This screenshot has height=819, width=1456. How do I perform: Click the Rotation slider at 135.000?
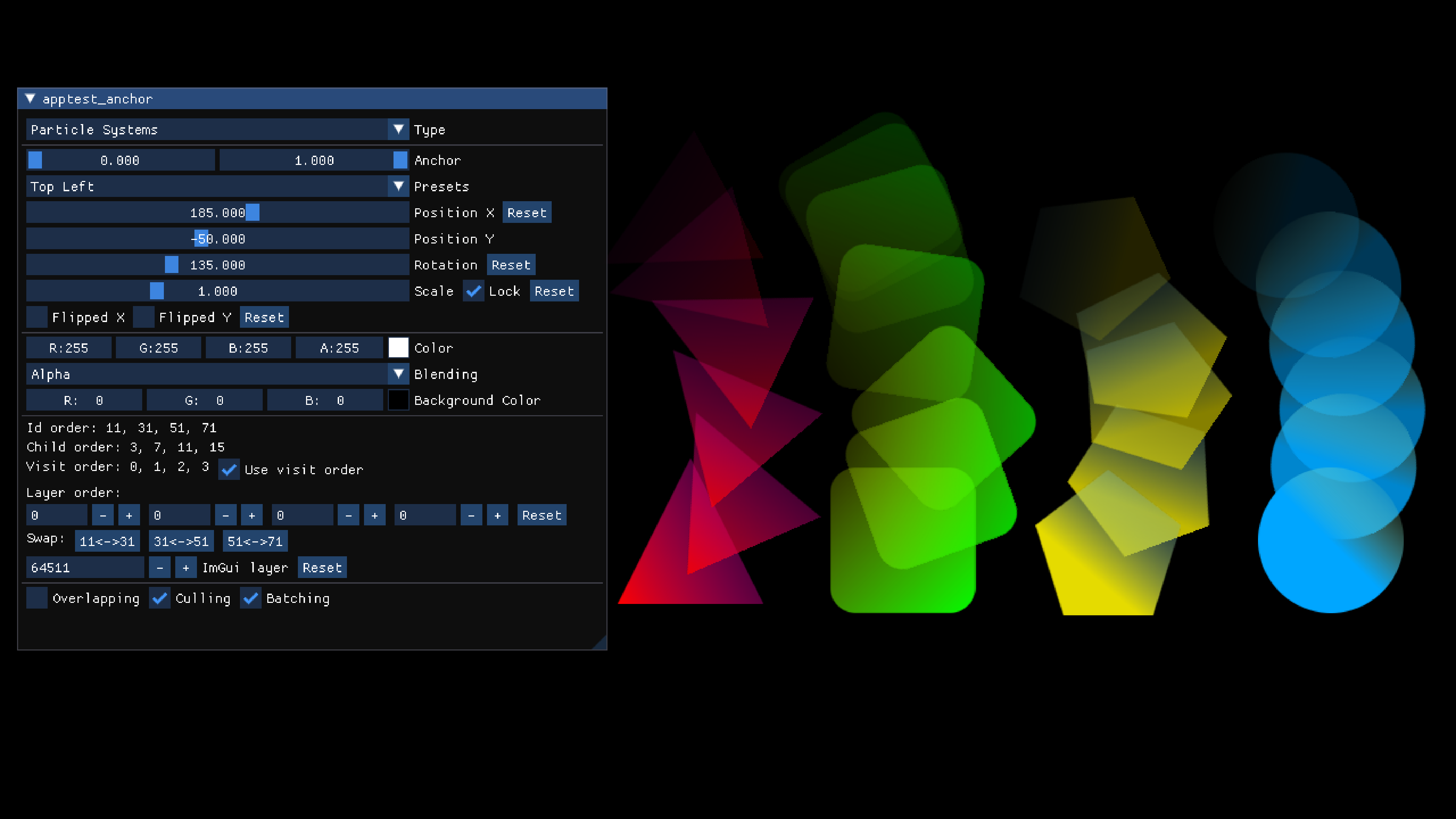coord(217,265)
